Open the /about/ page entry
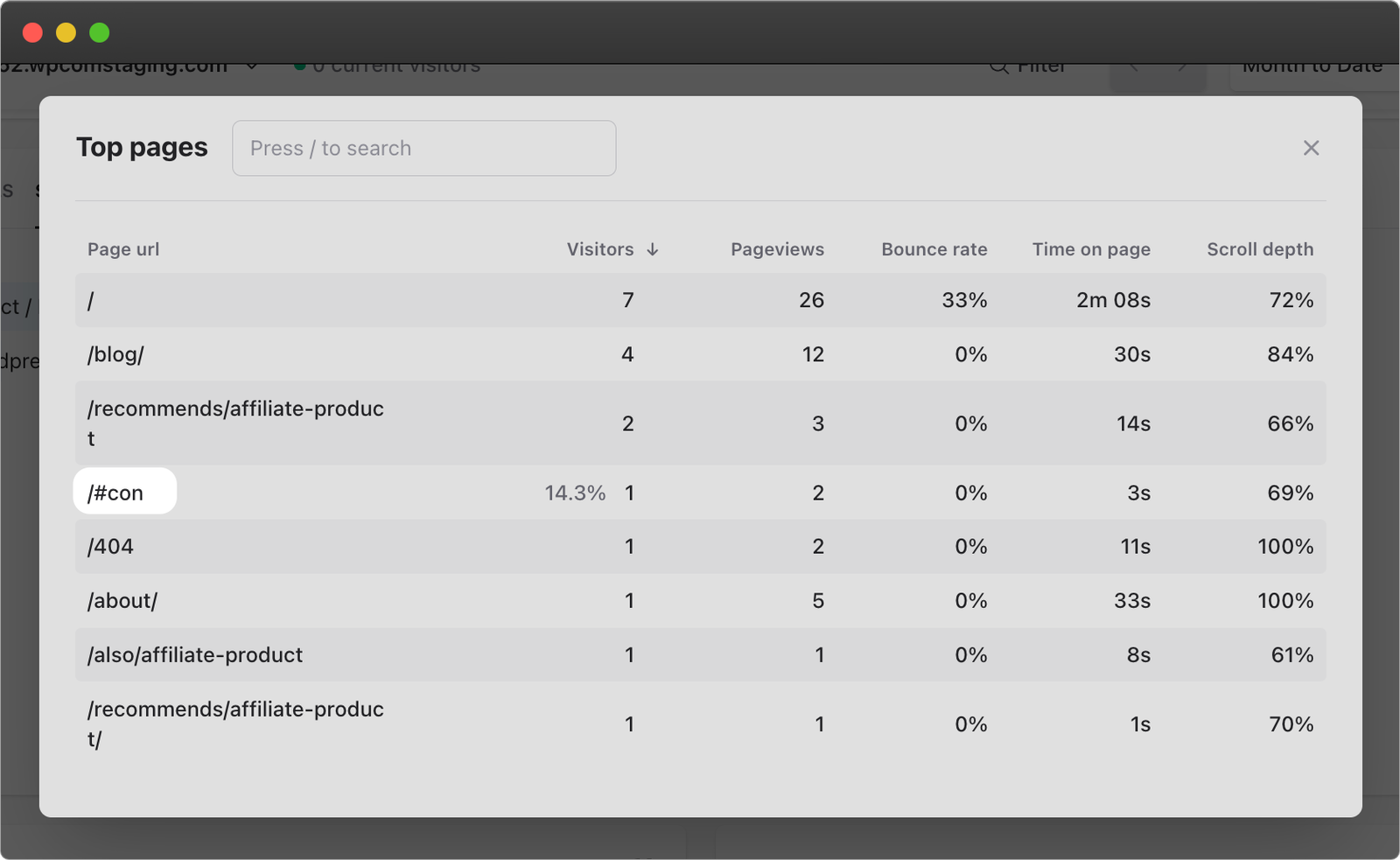This screenshot has width=1400, height=860. coord(122,600)
